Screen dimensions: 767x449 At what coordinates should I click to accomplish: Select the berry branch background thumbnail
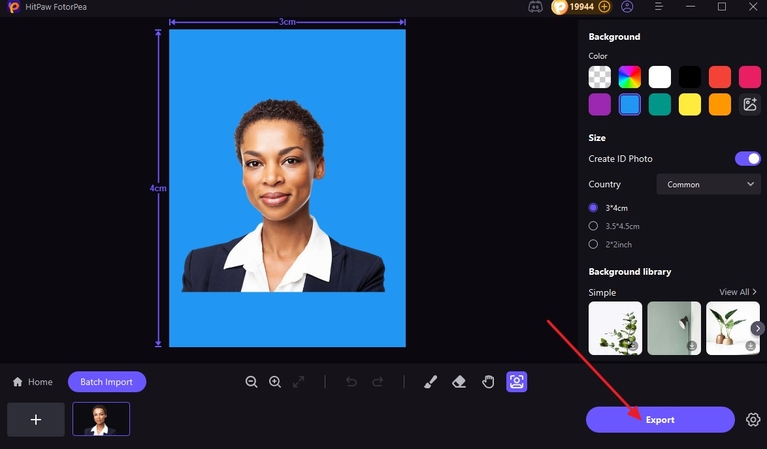click(x=615, y=328)
